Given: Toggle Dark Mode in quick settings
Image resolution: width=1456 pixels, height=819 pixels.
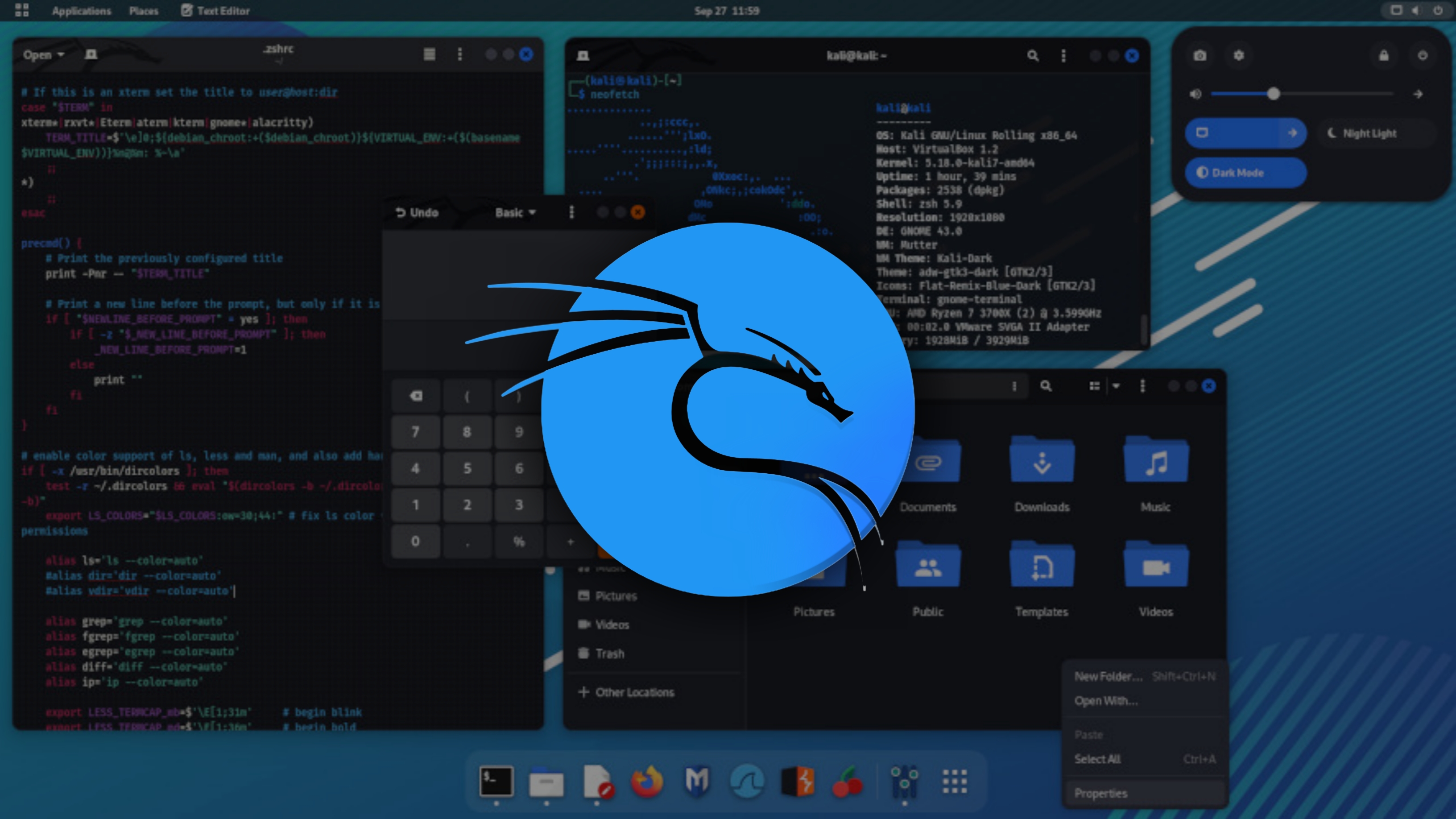Looking at the screenshot, I should [1245, 173].
